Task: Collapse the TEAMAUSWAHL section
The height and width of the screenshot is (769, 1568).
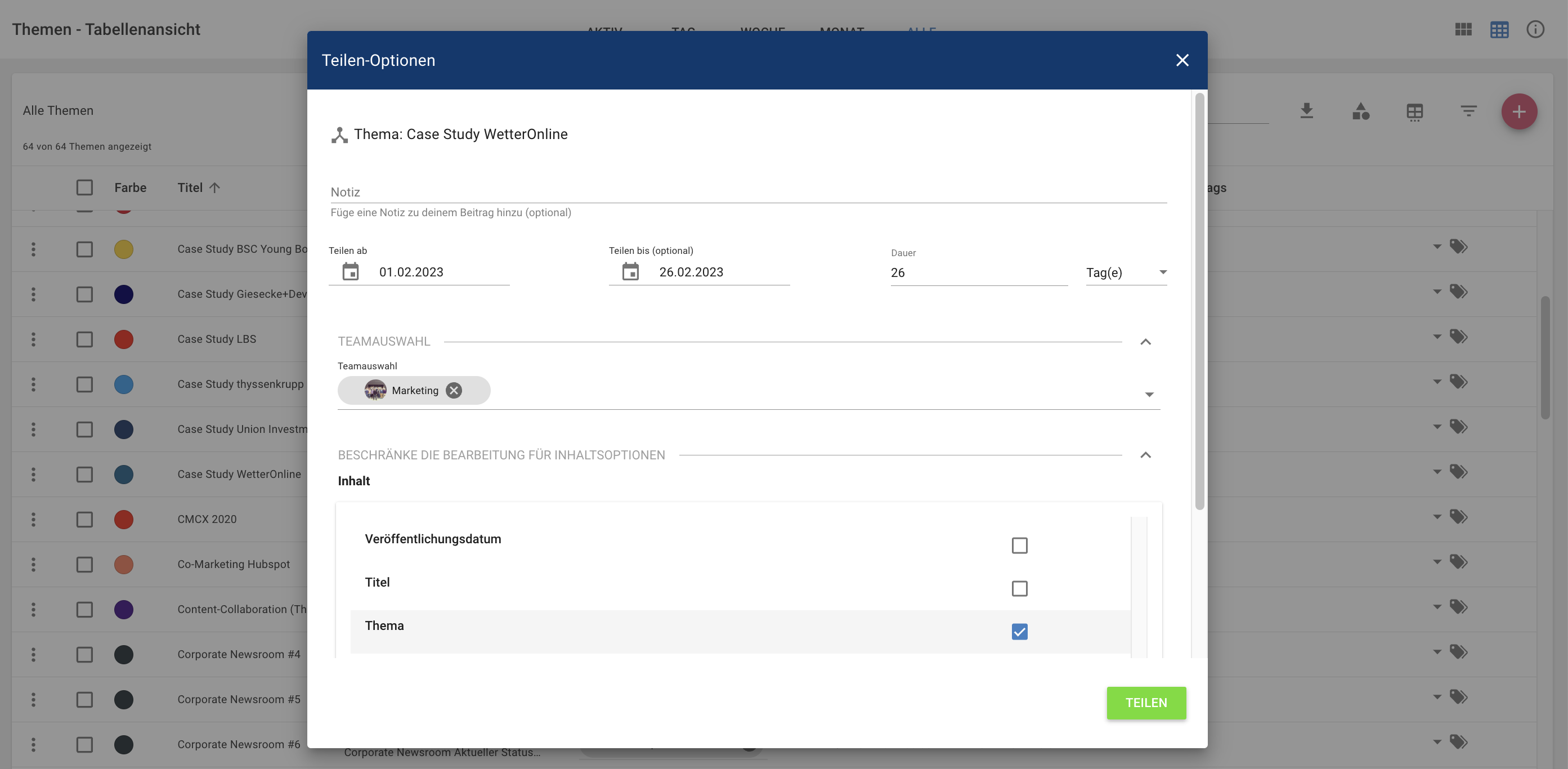Action: [1145, 342]
